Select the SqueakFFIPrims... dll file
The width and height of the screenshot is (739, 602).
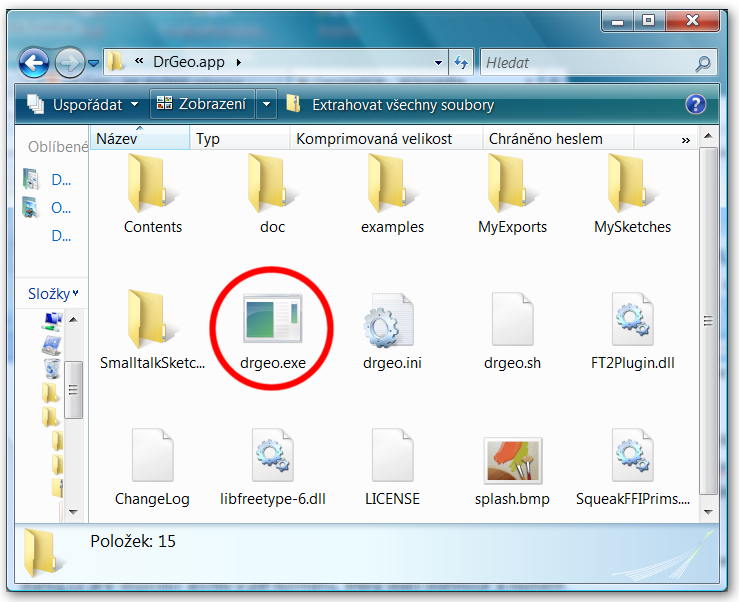[632, 467]
